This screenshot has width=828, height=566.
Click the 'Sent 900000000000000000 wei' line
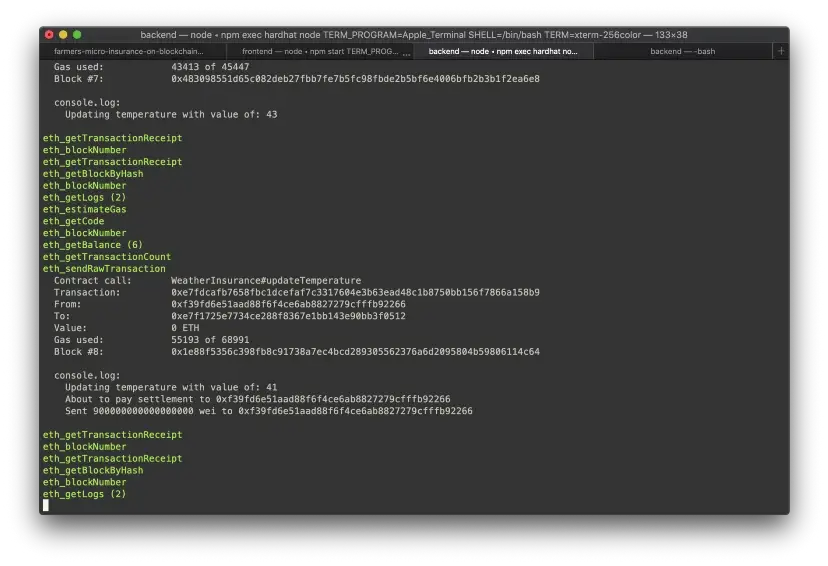click(x=268, y=411)
